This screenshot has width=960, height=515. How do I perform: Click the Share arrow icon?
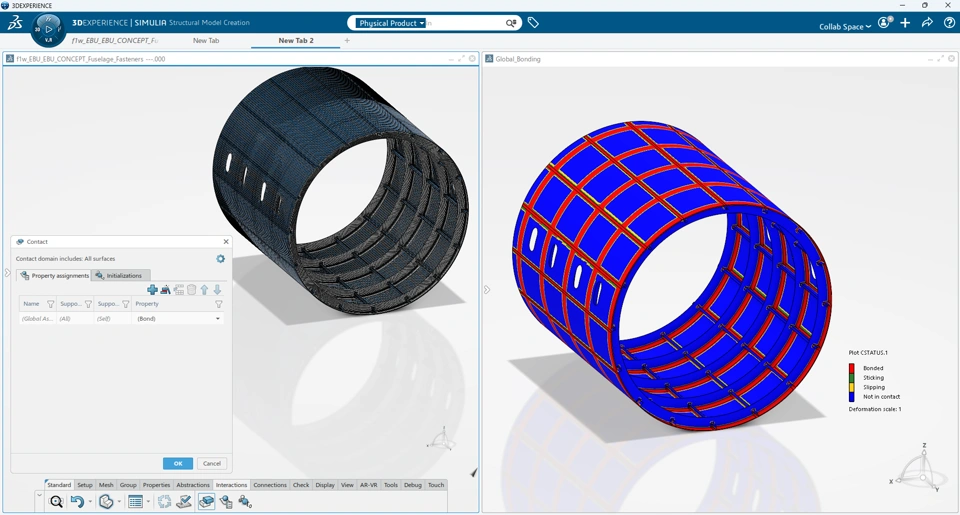coord(927,23)
